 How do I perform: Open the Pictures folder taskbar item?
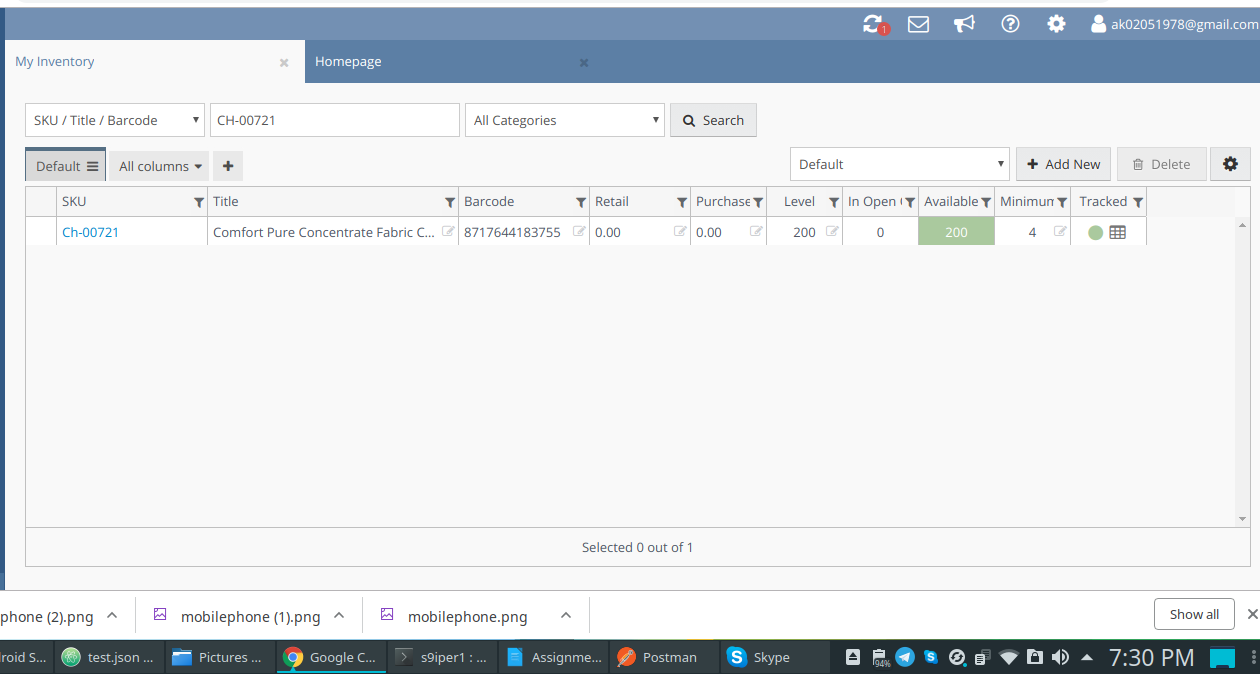point(218,657)
